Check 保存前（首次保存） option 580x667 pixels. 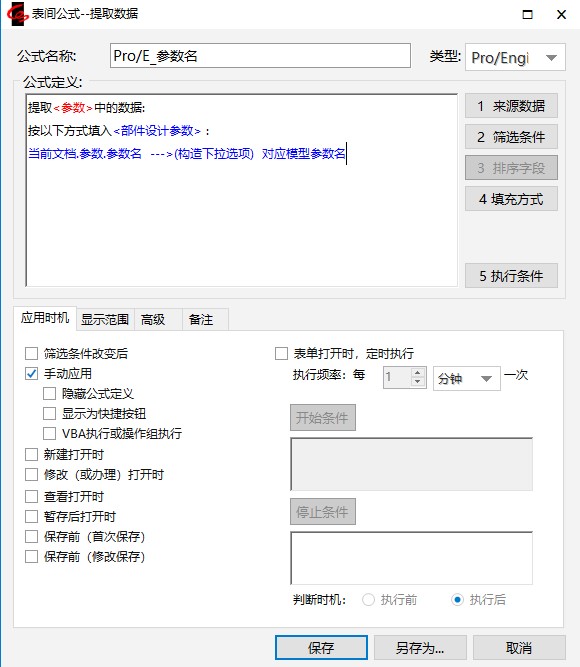[x=31, y=536]
